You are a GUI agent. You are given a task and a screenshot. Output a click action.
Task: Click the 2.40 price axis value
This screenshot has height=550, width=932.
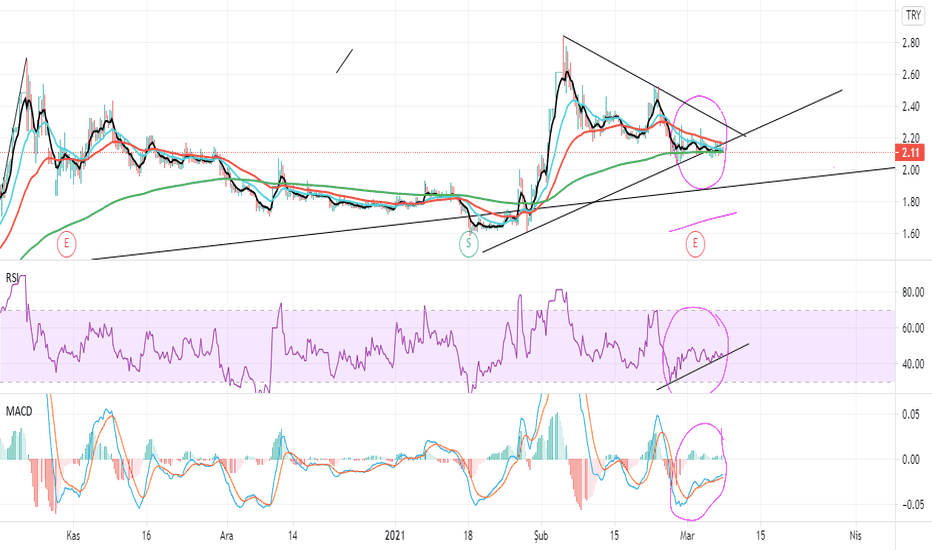coord(911,107)
